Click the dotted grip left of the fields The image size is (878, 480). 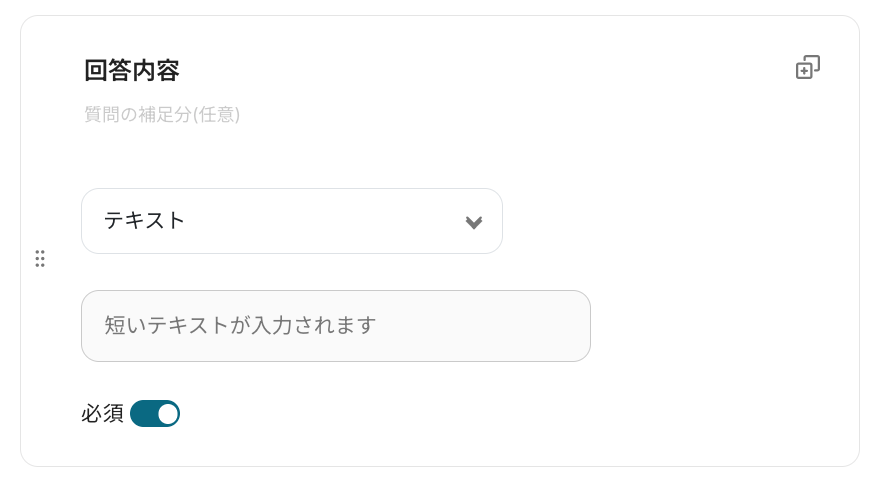(40, 258)
